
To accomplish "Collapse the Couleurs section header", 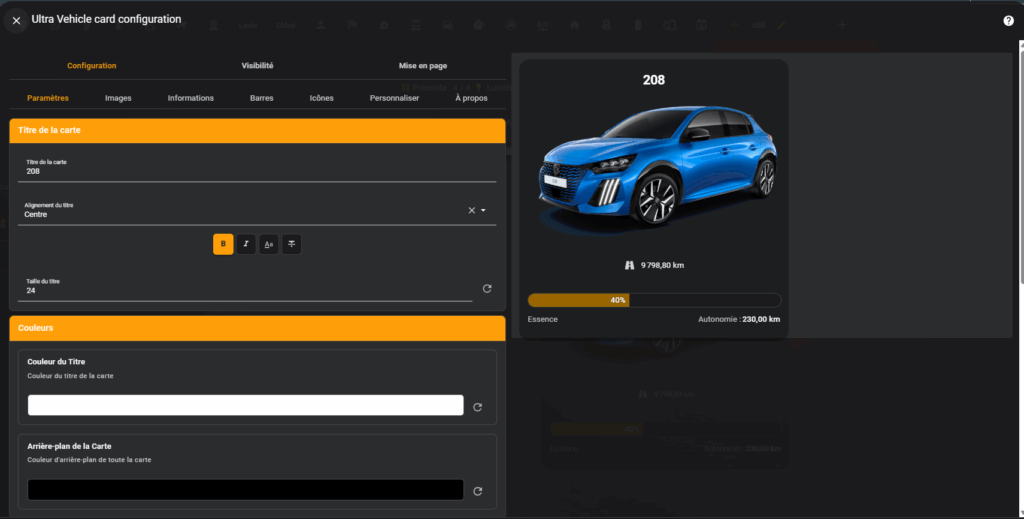I will tap(257, 328).
